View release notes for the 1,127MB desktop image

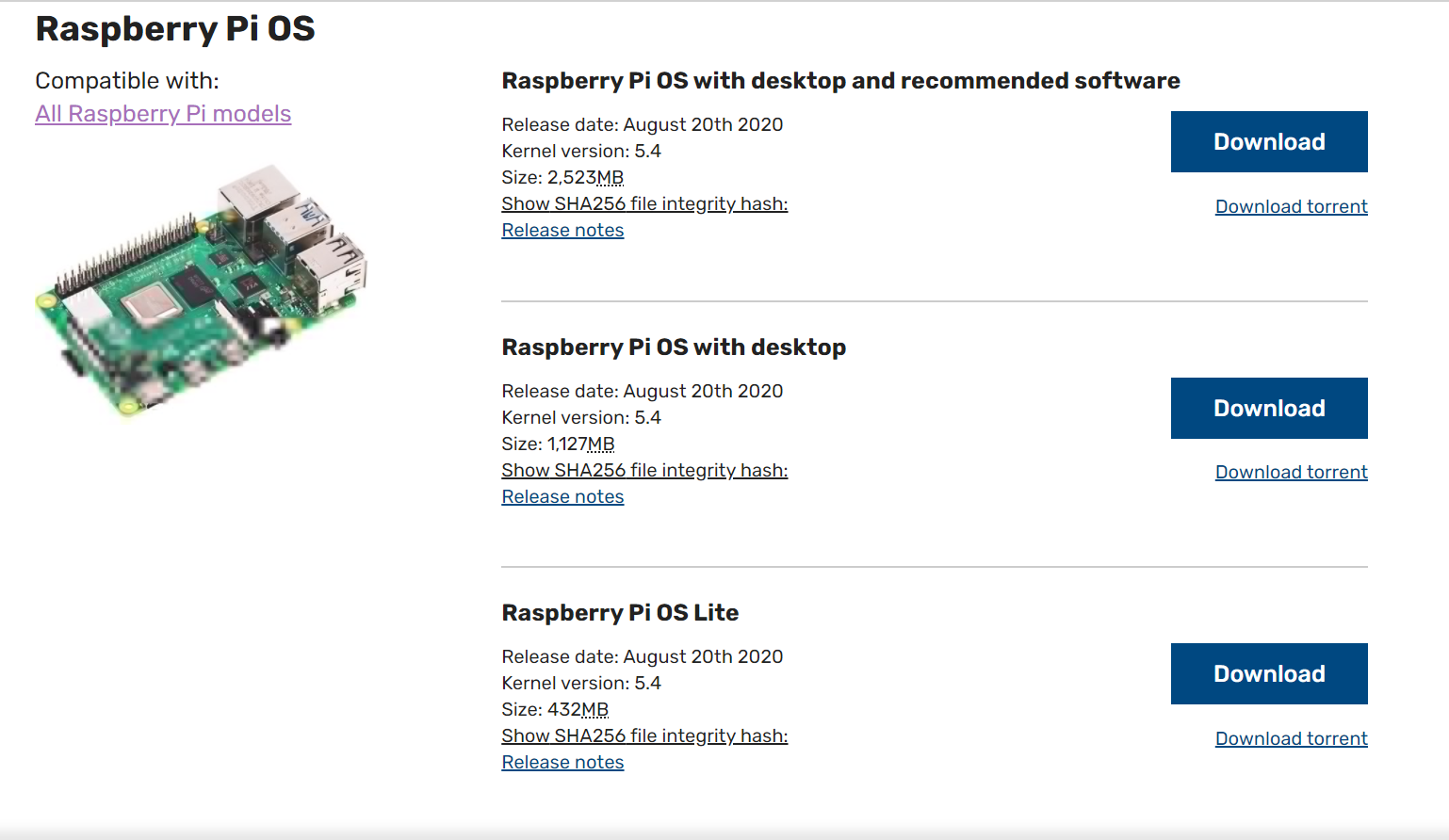pos(562,496)
